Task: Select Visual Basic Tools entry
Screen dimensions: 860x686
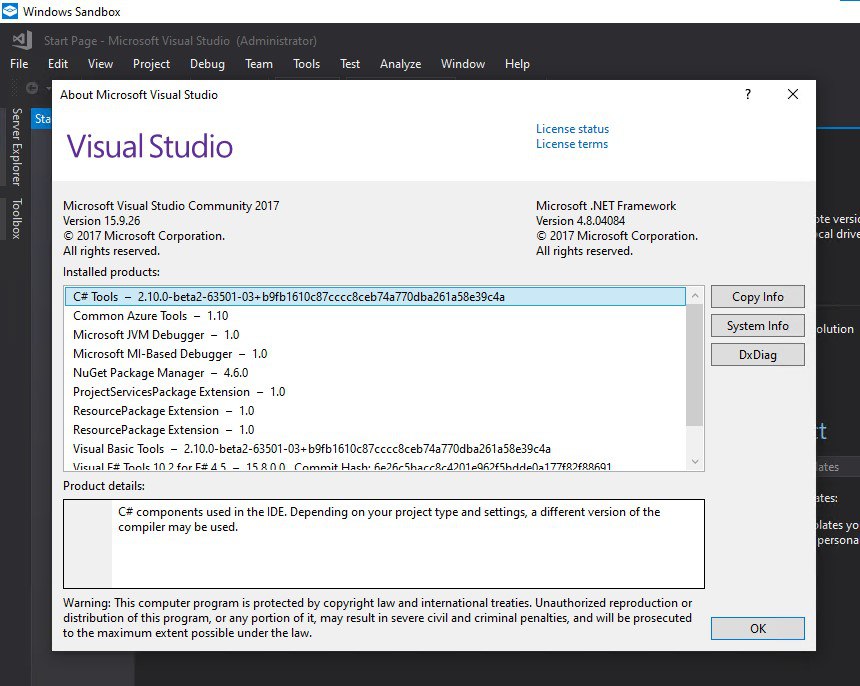Action: pyautogui.click(x=375, y=449)
